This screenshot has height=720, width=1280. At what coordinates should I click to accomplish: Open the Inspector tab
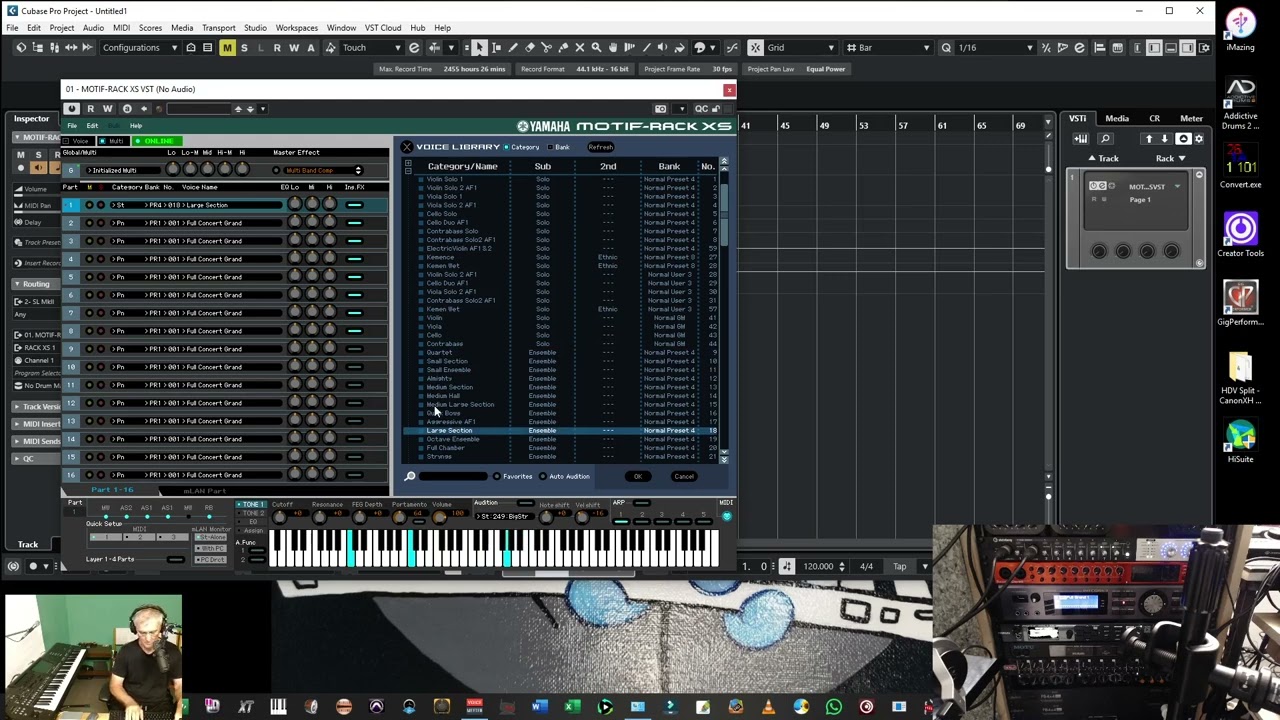pyautogui.click(x=31, y=118)
